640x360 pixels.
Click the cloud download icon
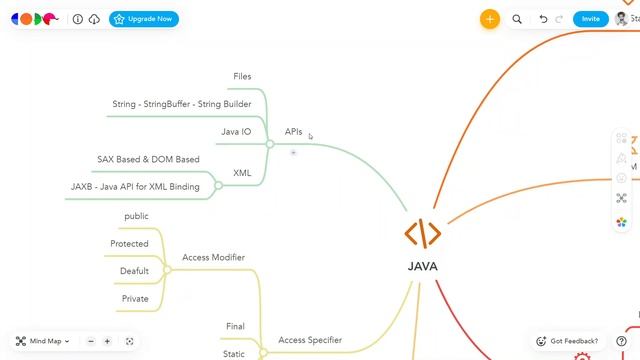94,19
